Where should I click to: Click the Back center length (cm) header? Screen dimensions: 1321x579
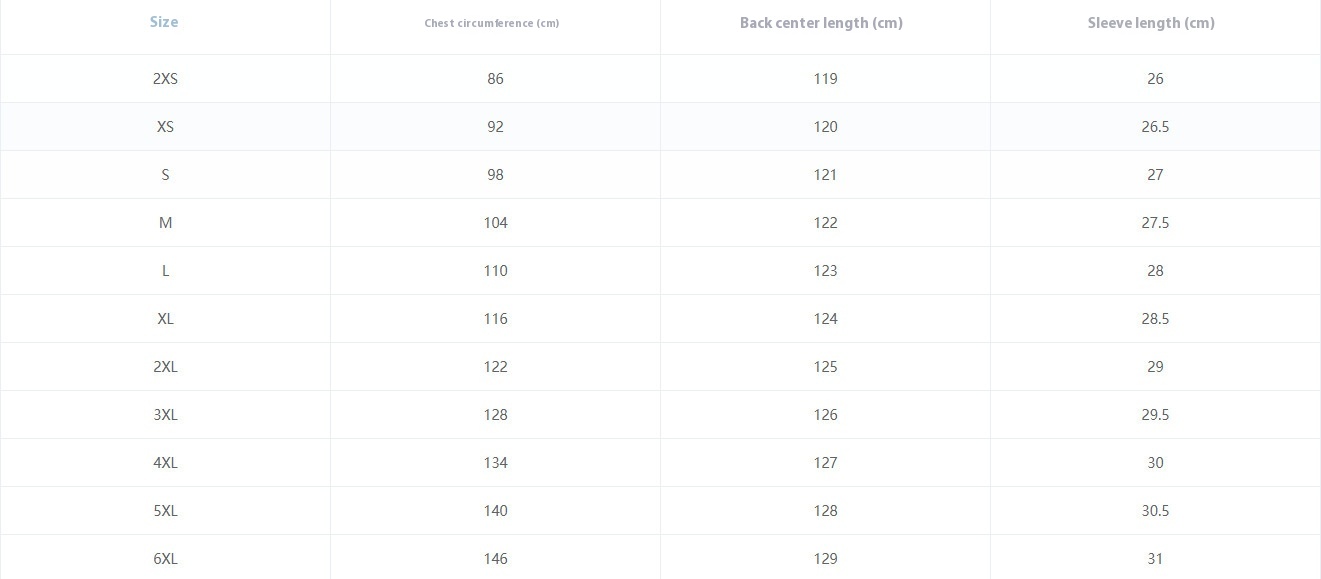821,23
